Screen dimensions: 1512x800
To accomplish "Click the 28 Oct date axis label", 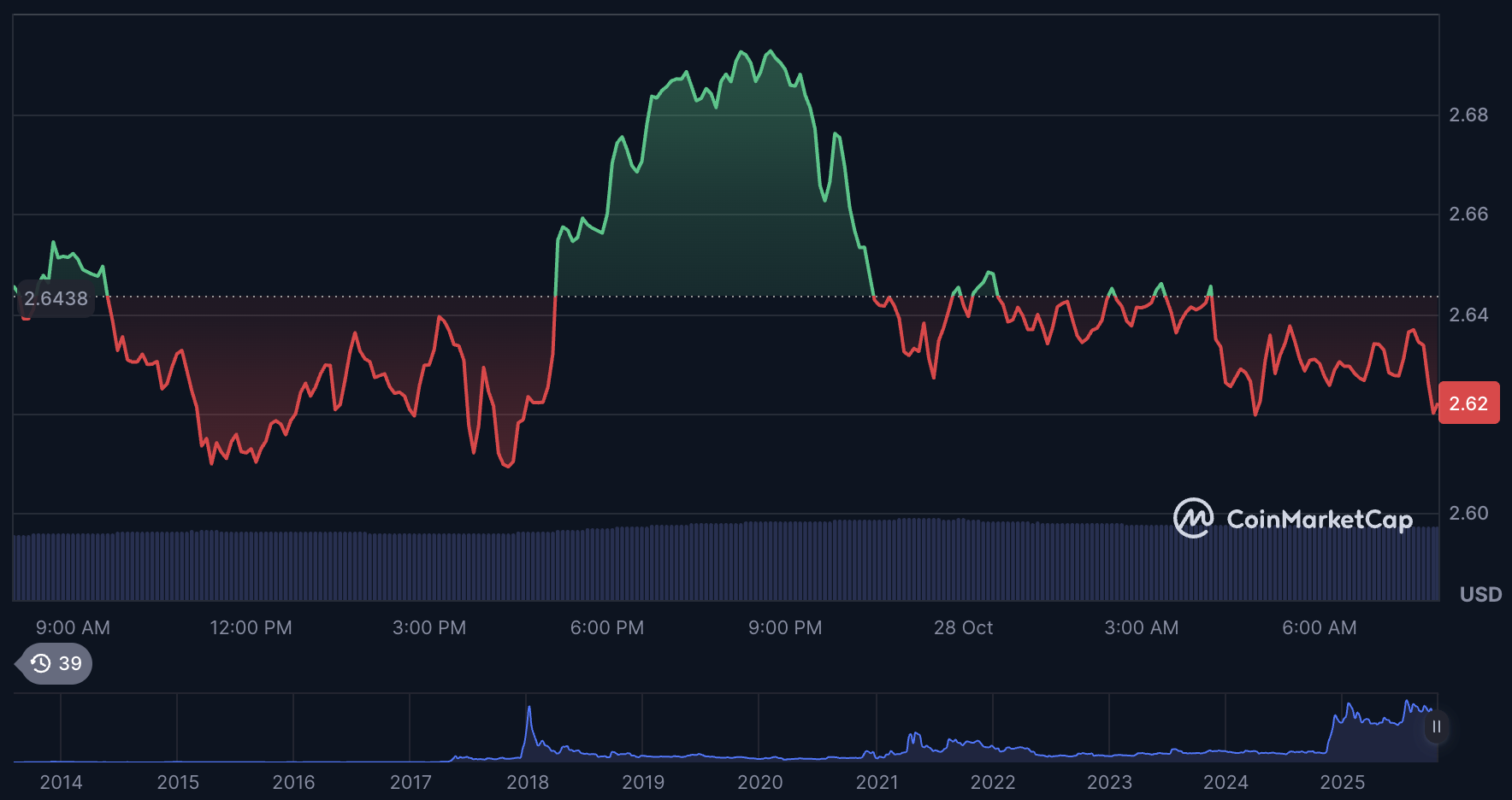I will pos(963,627).
